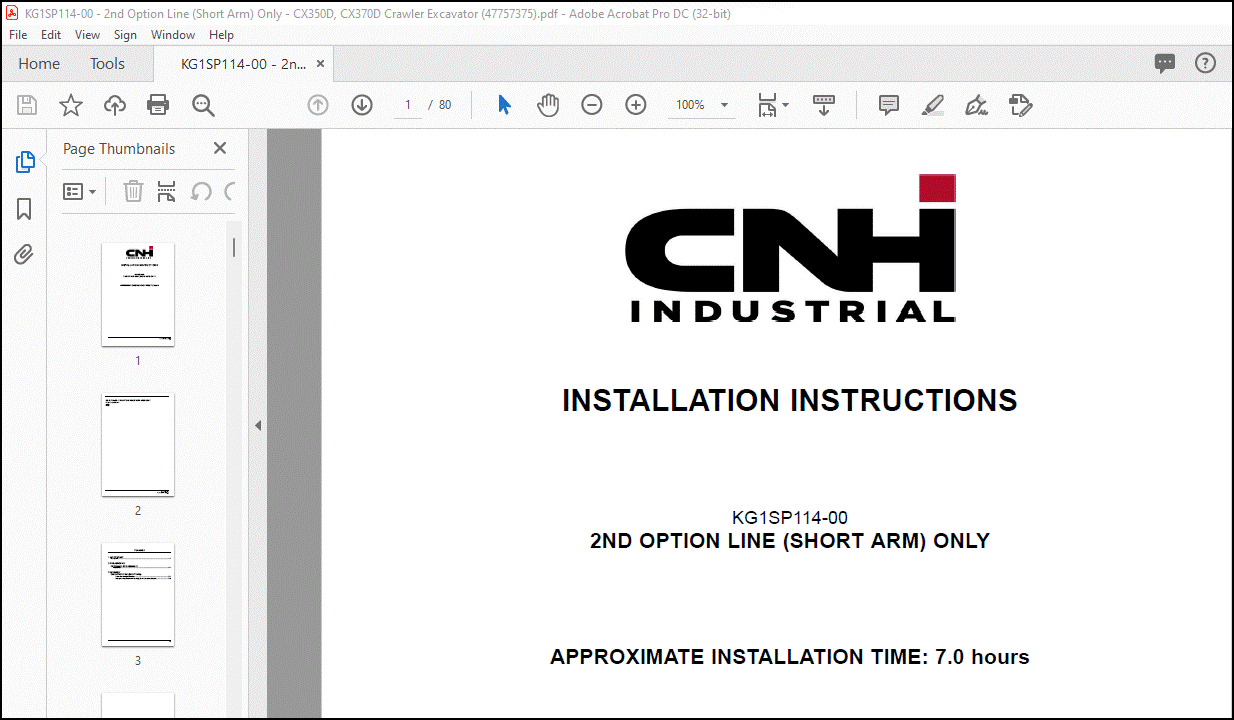Click the CNH Industrial logo
The width and height of the screenshot is (1234, 720).
click(x=790, y=248)
